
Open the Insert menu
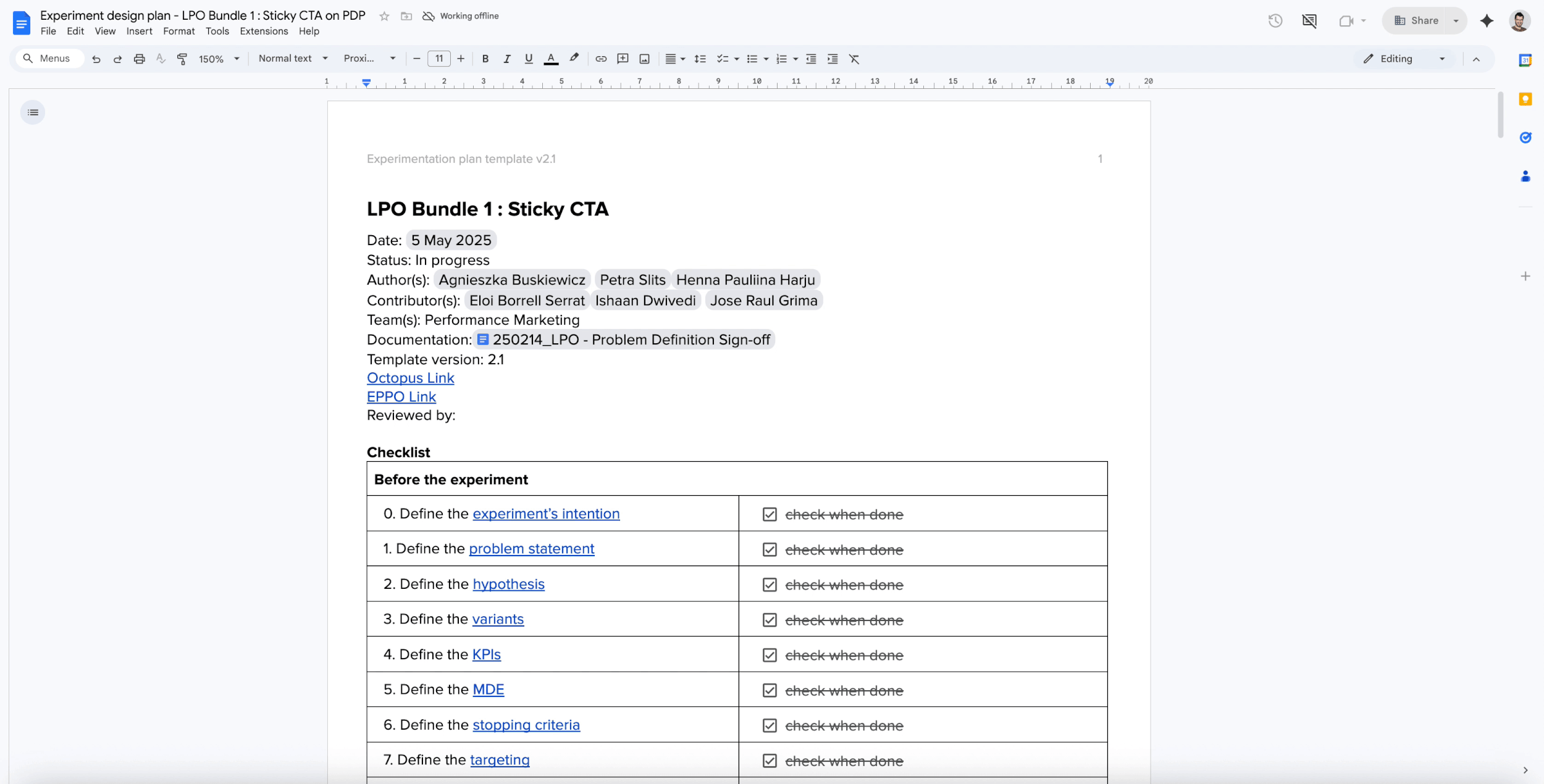(139, 31)
